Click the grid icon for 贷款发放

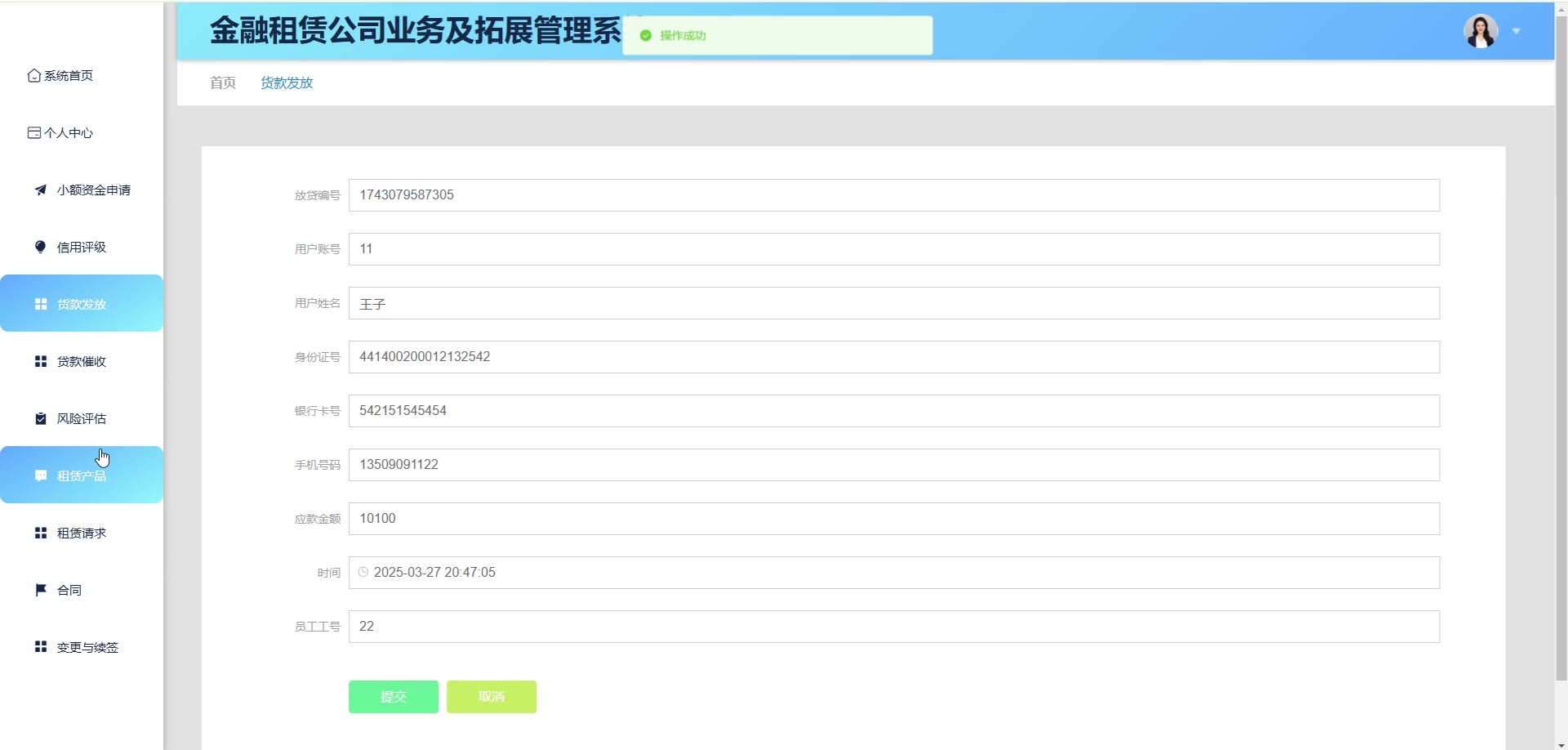click(x=41, y=305)
